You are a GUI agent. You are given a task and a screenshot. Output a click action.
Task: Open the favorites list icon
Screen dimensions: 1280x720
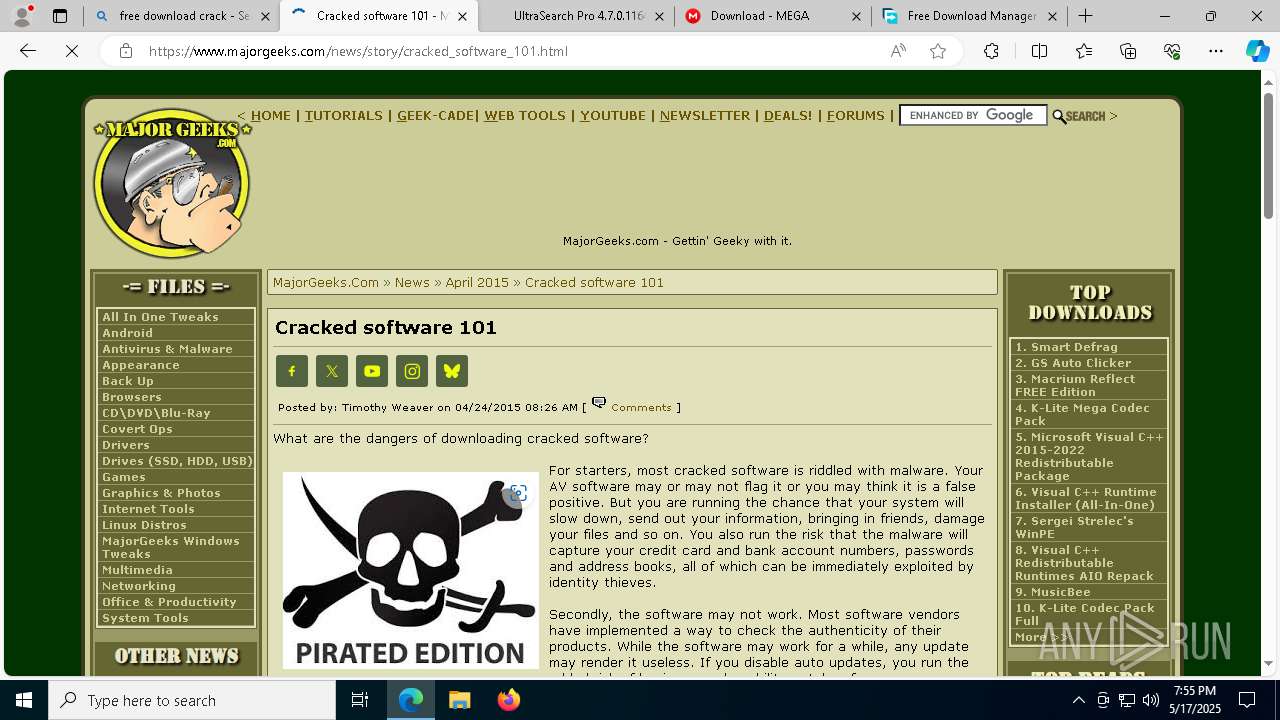[x=1084, y=51]
